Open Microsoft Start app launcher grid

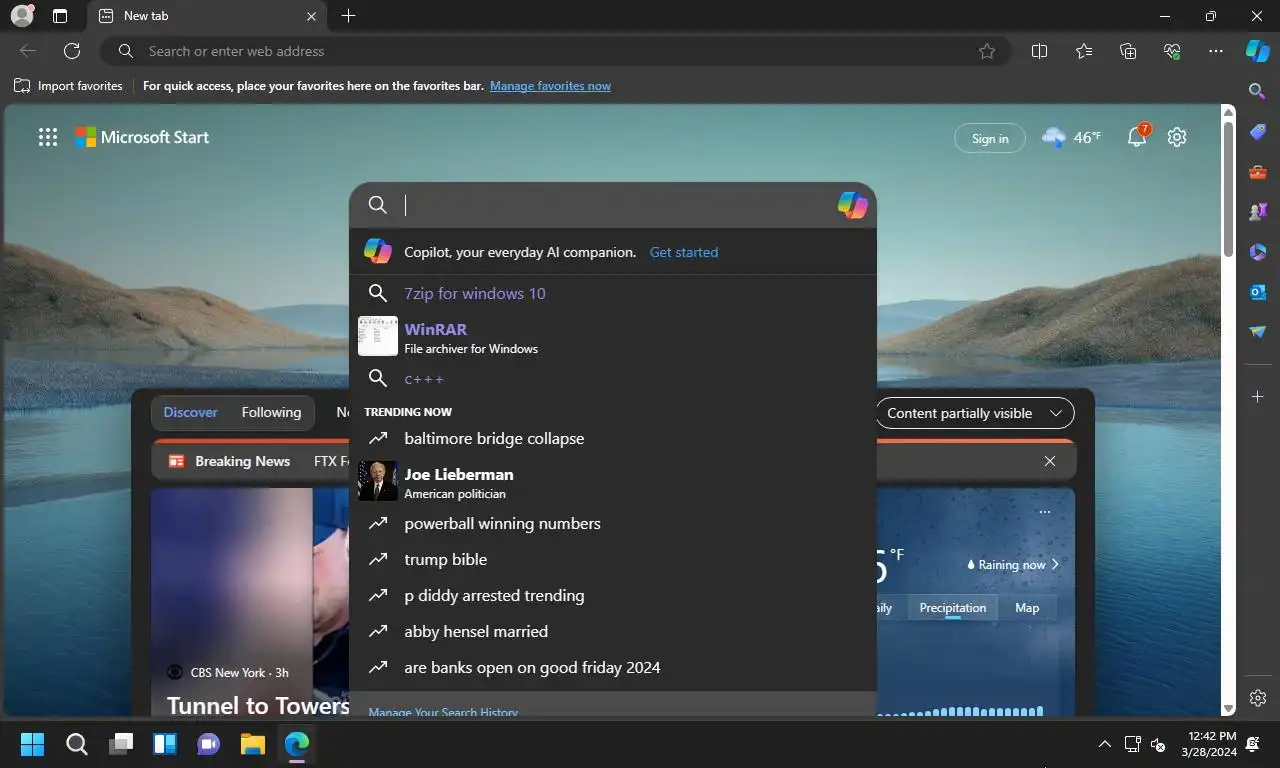click(x=48, y=138)
